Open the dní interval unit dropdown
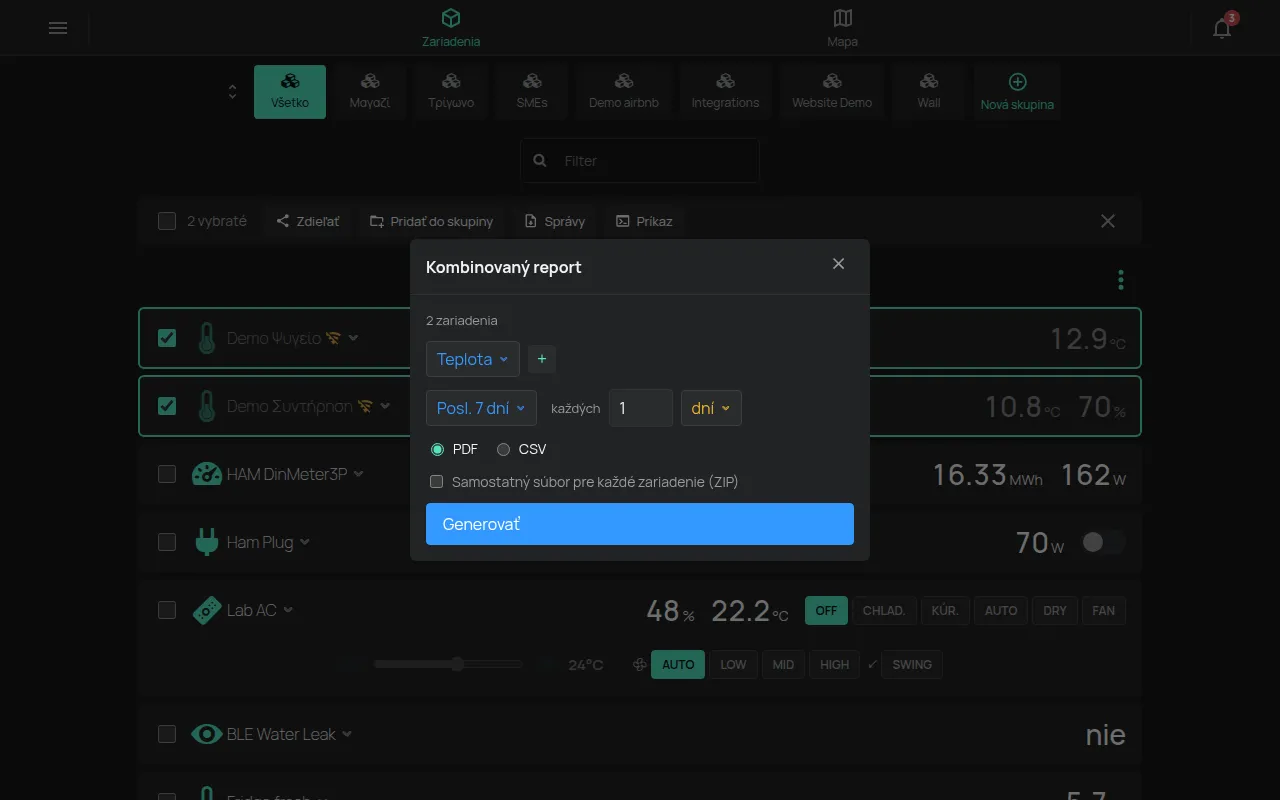The width and height of the screenshot is (1280, 800). click(x=711, y=408)
